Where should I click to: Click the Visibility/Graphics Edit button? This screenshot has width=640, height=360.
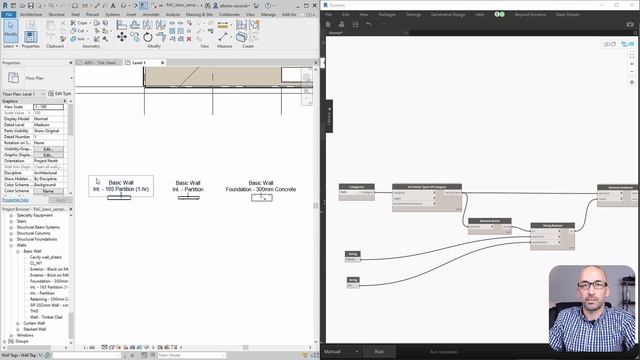(x=48, y=149)
